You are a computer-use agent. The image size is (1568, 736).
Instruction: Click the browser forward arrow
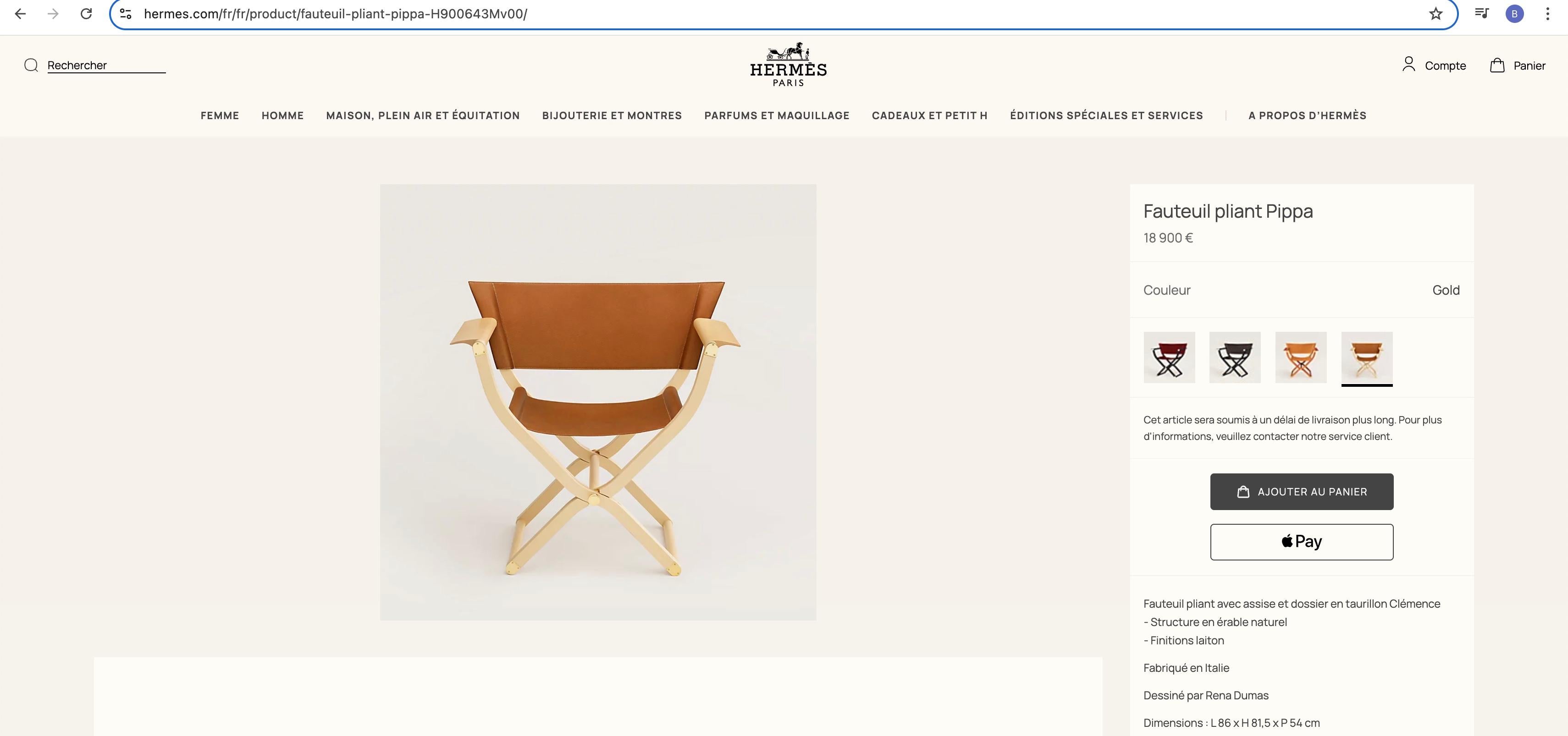pos(53,13)
